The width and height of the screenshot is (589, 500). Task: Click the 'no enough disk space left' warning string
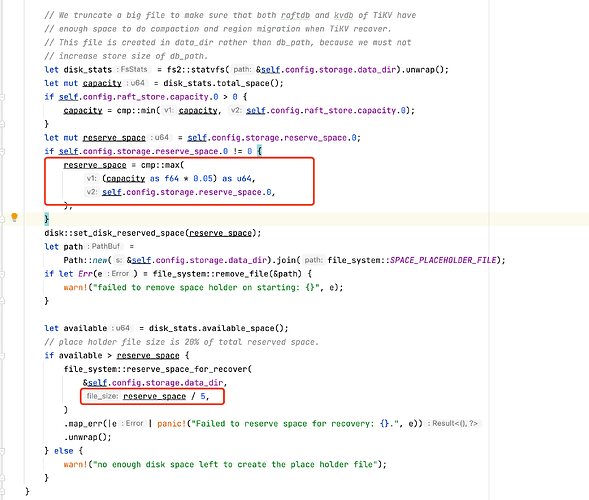(235, 464)
